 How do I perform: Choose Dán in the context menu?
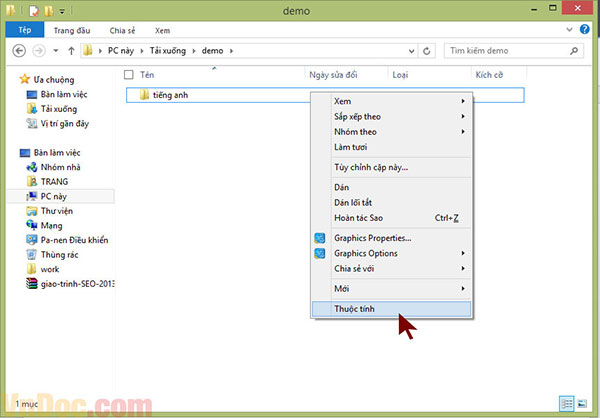pos(392,187)
